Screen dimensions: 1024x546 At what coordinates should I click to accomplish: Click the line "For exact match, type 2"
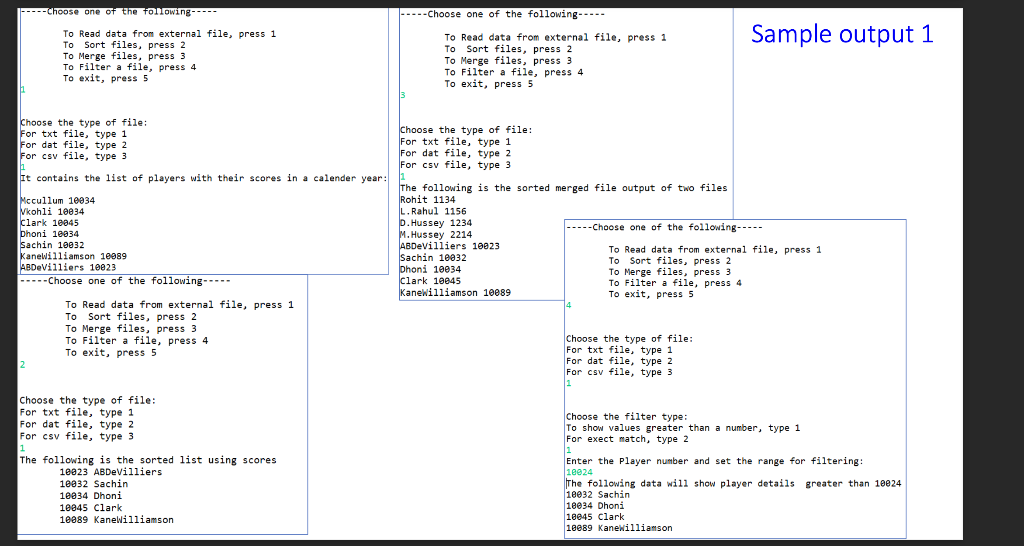pos(627,439)
